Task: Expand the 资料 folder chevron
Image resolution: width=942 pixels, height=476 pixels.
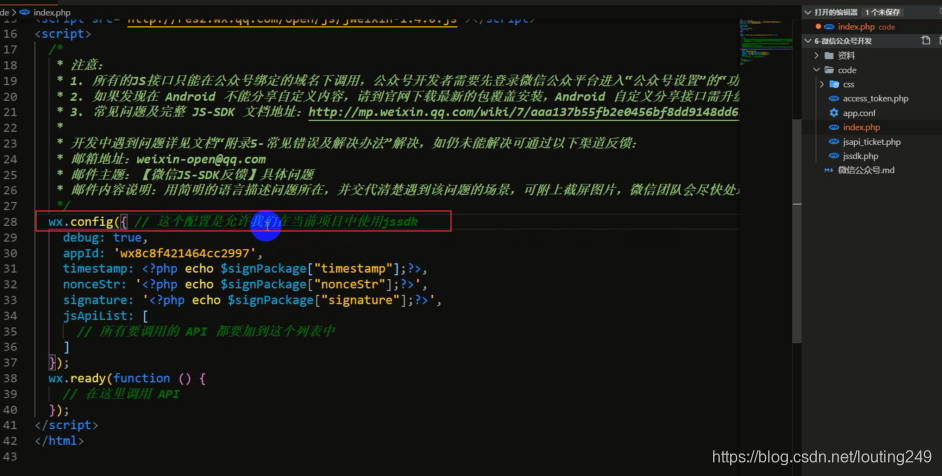Action: (816, 55)
